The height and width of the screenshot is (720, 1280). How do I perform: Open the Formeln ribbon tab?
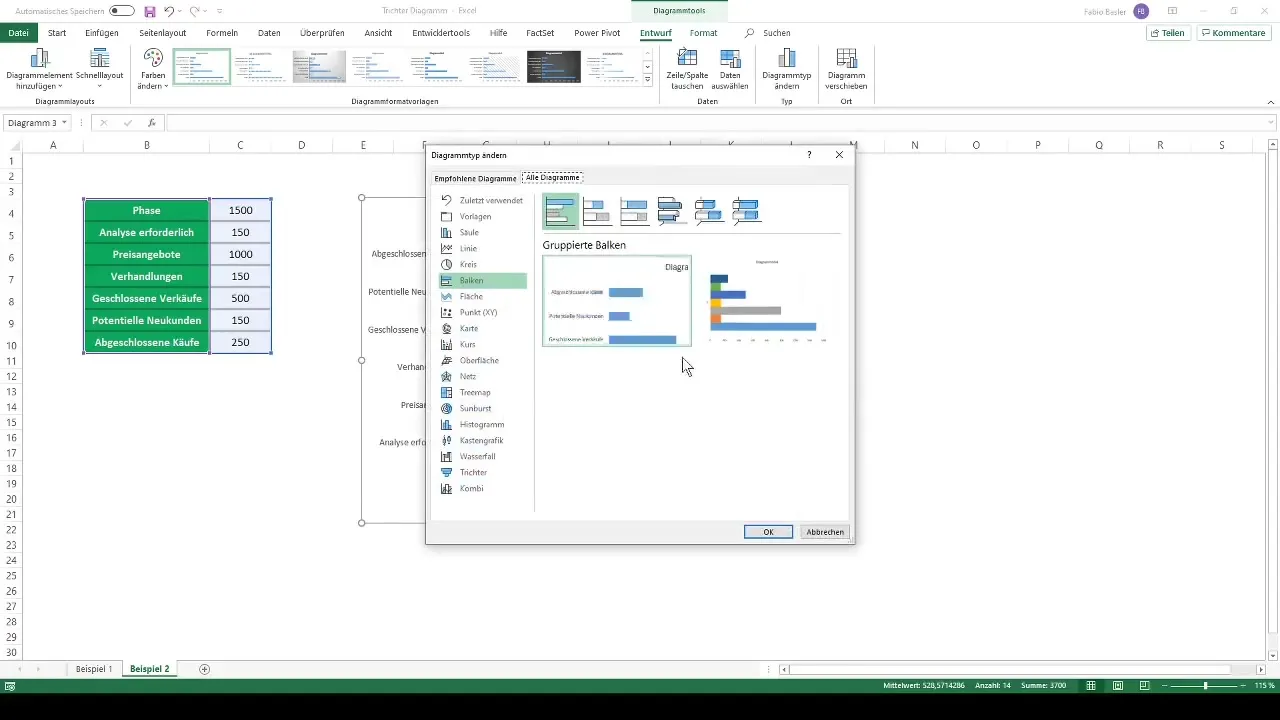[222, 33]
